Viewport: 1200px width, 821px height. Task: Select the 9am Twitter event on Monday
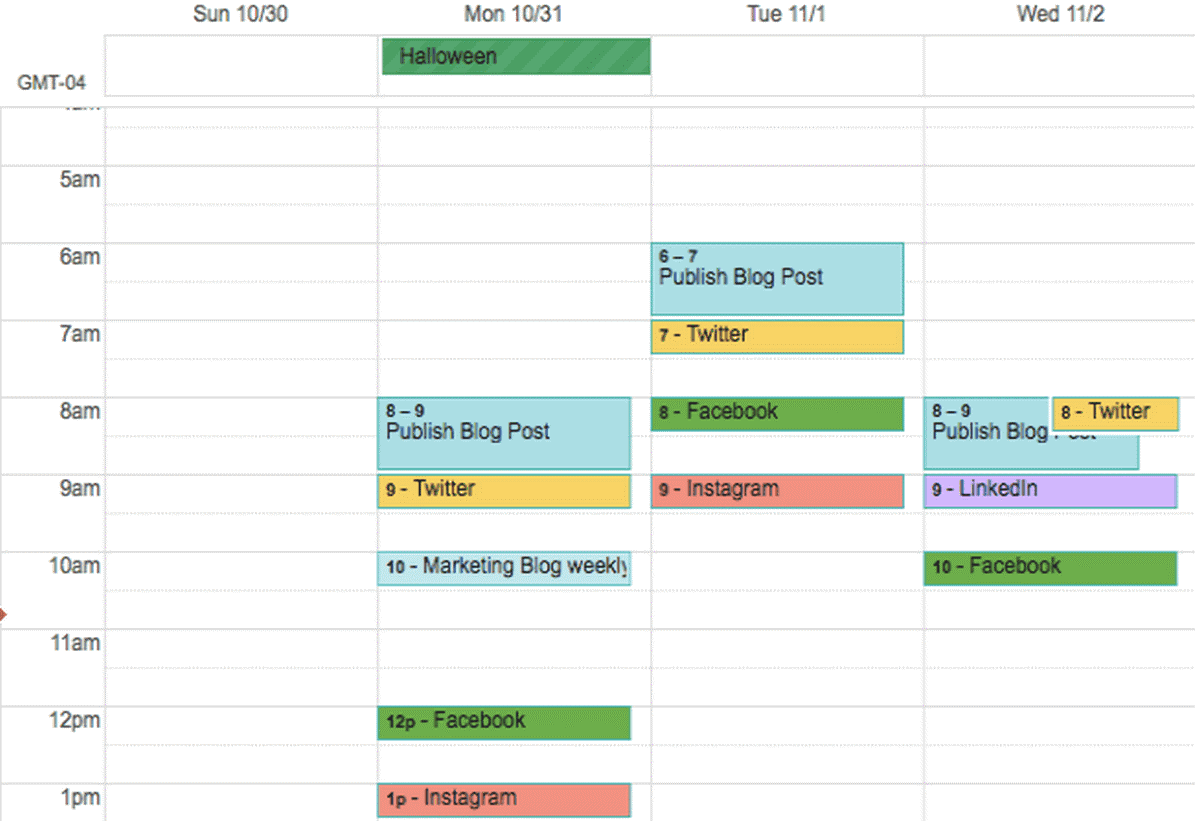click(504, 491)
